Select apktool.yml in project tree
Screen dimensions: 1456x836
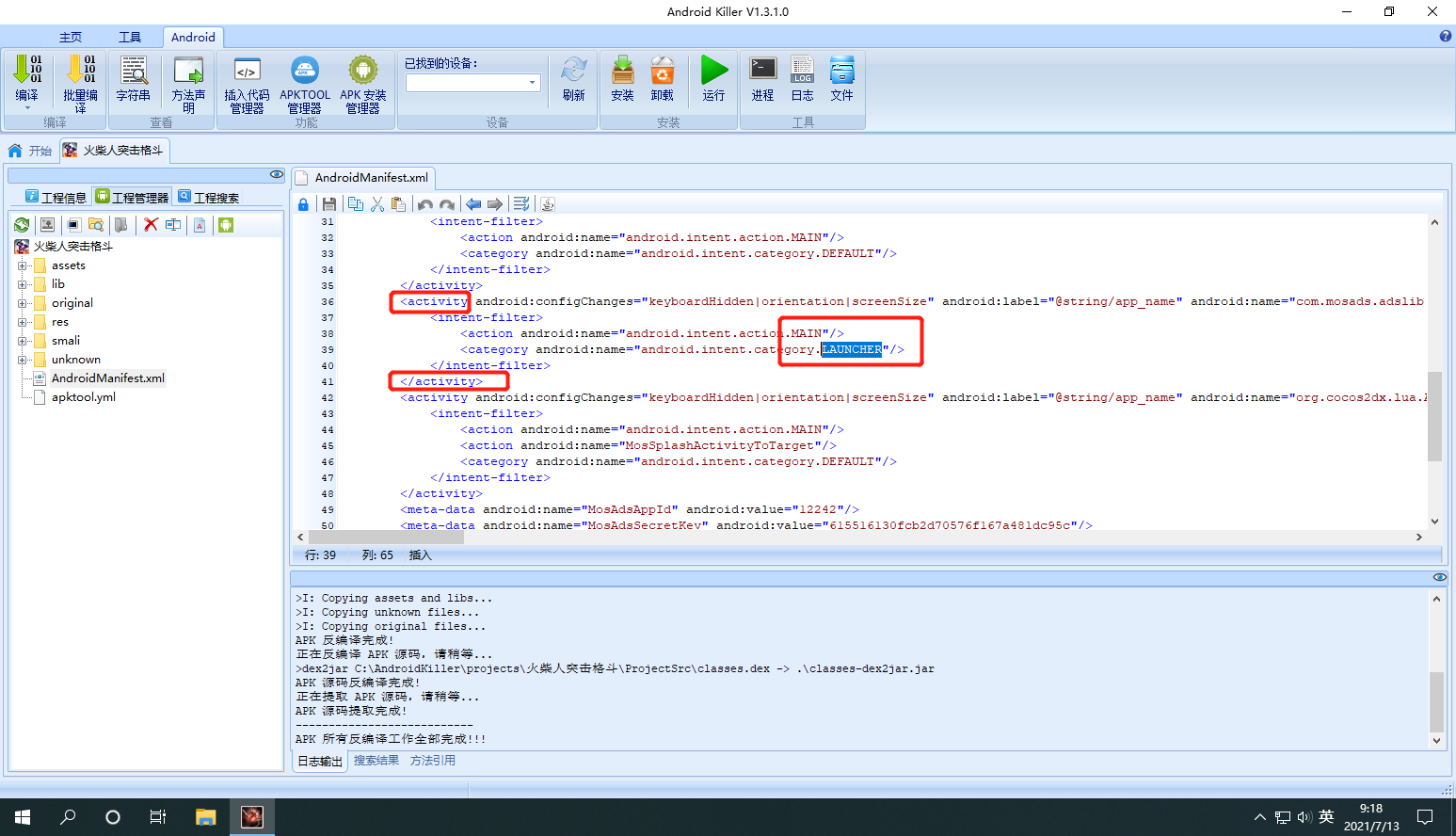(84, 397)
